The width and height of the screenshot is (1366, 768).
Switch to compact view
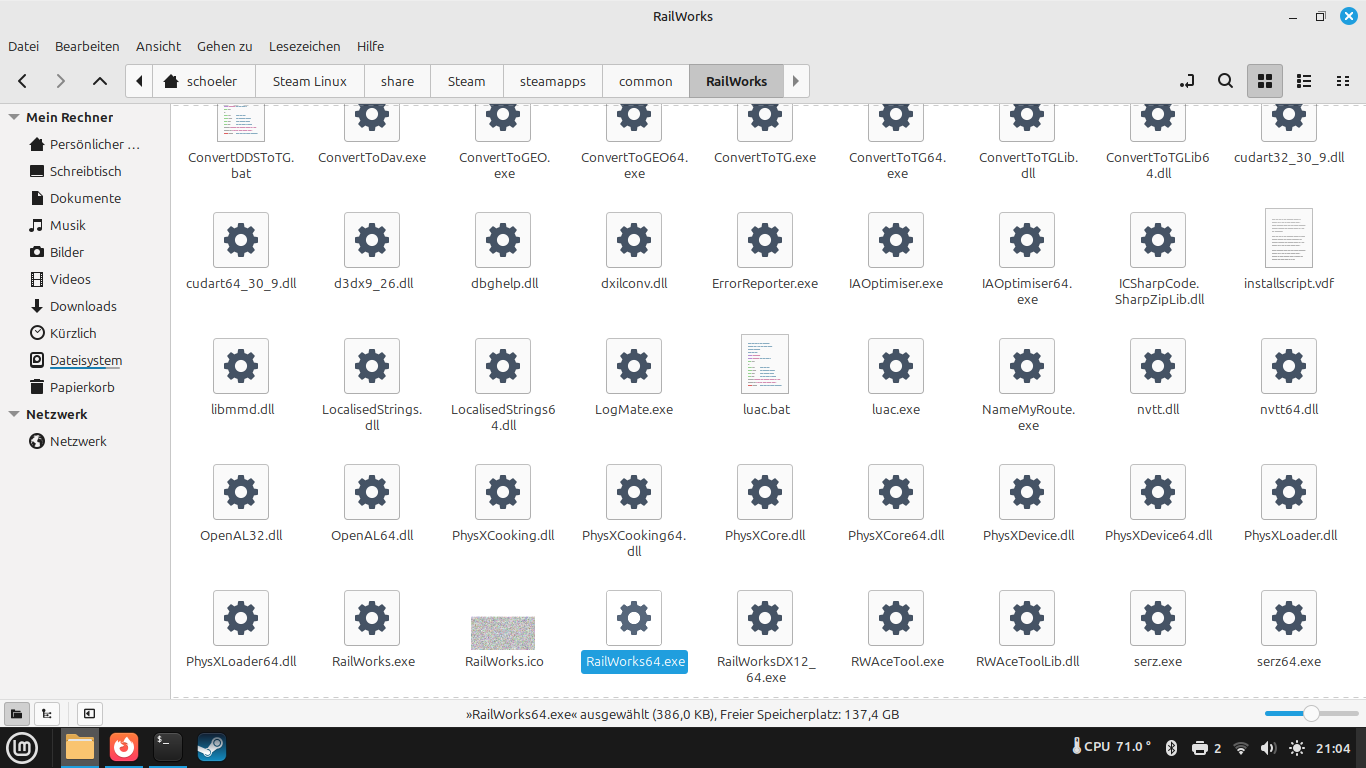pos(1343,81)
